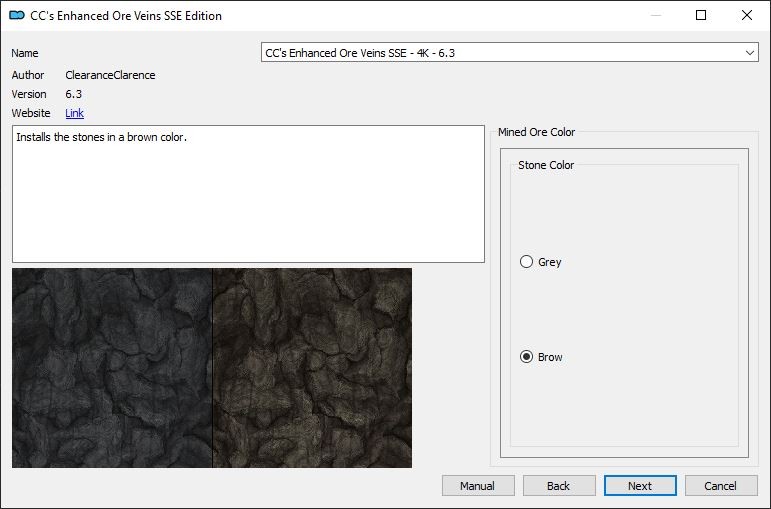Open the Website Link
The image size is (771, 509).
pyautogui.click(x=74, y=113)
